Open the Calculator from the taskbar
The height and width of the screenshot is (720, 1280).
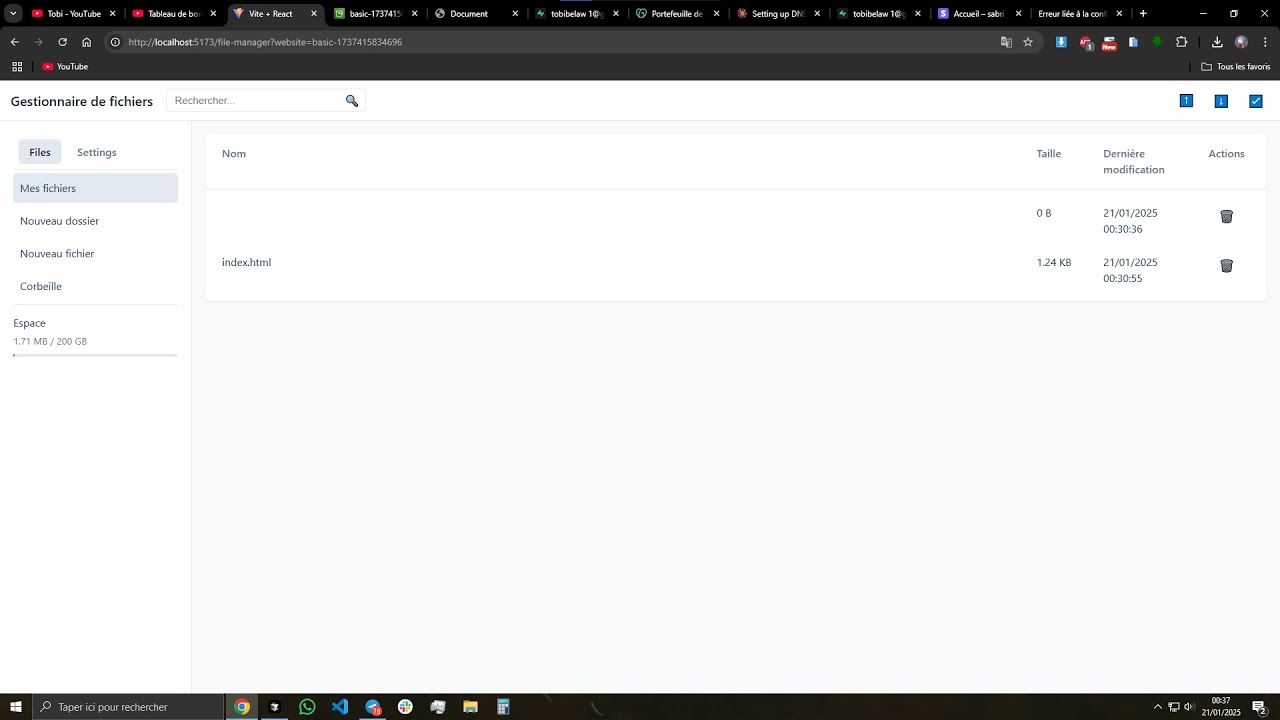coord(503,707)
